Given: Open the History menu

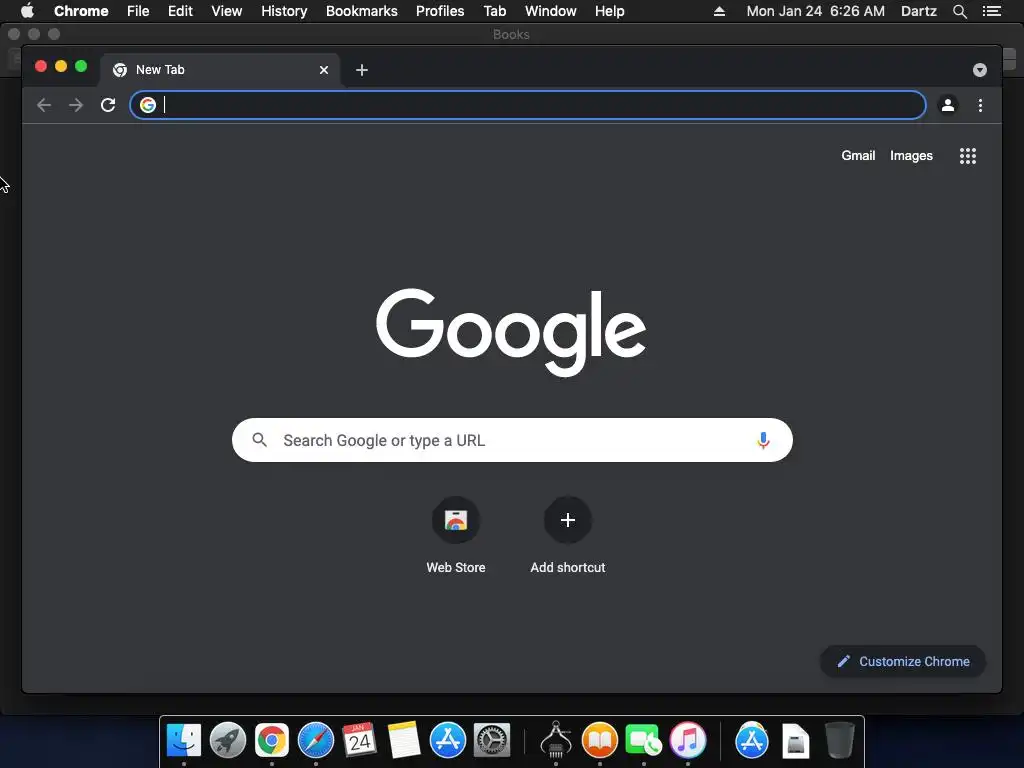Looking at the screenshot, I should click(284, 11).
